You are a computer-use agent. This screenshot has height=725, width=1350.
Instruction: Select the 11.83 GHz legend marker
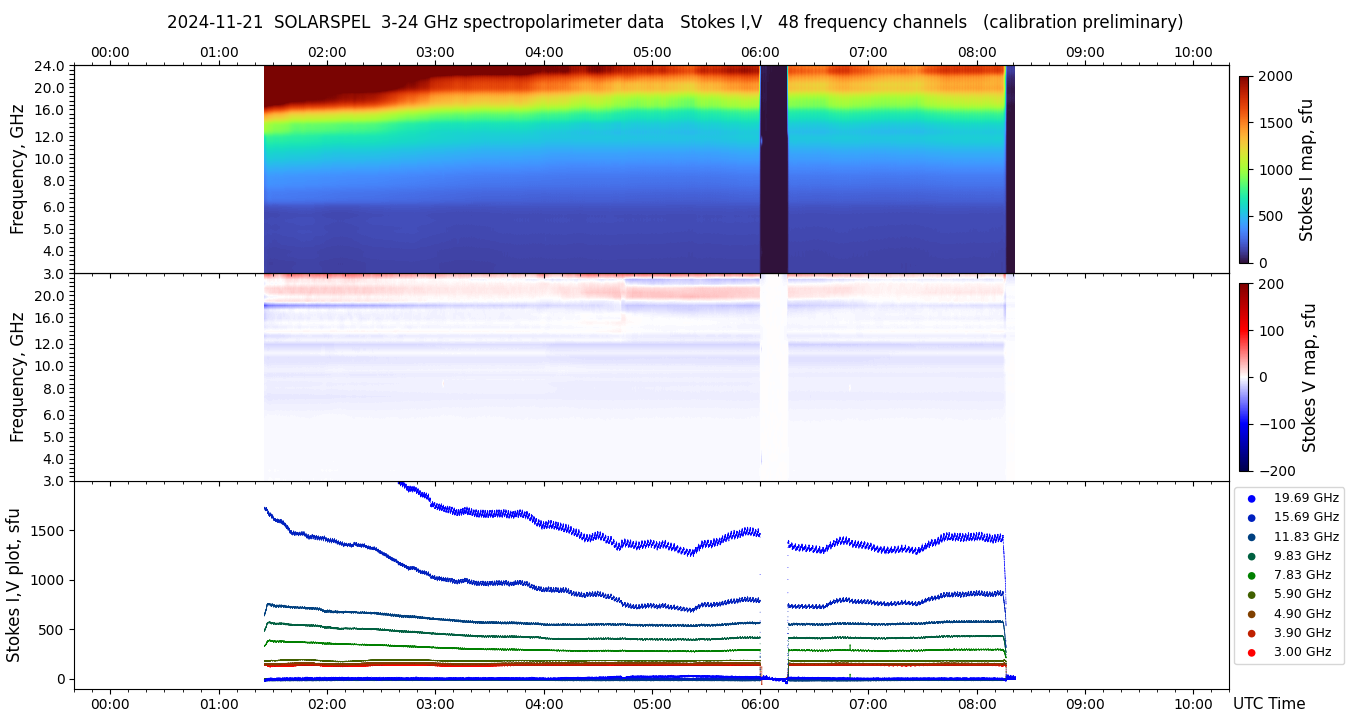1251,537
